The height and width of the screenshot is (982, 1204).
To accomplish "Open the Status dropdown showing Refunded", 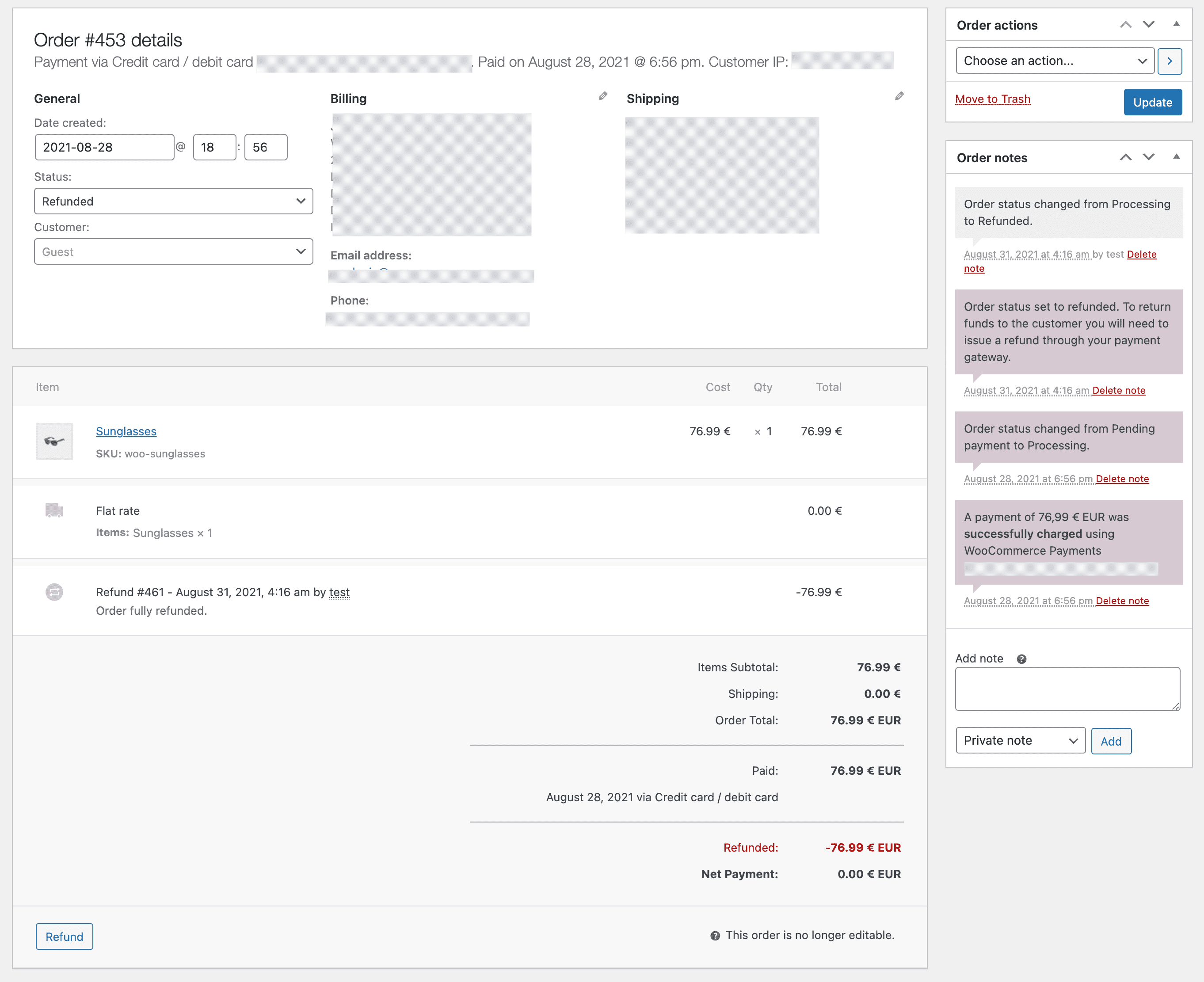I will point(174,202).
